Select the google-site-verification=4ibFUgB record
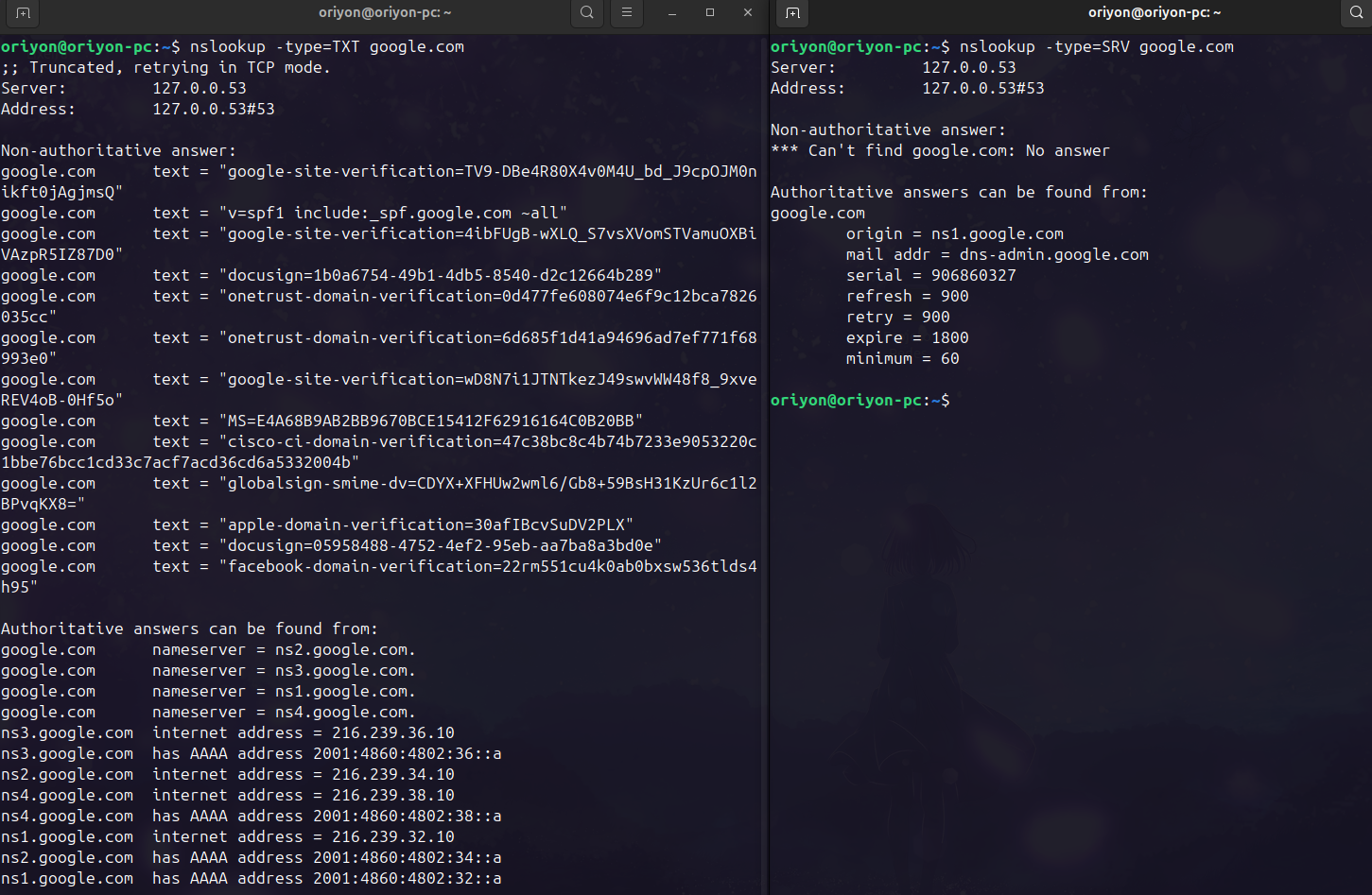This screenshot has height=895, width=1372. tap(379, 244)
